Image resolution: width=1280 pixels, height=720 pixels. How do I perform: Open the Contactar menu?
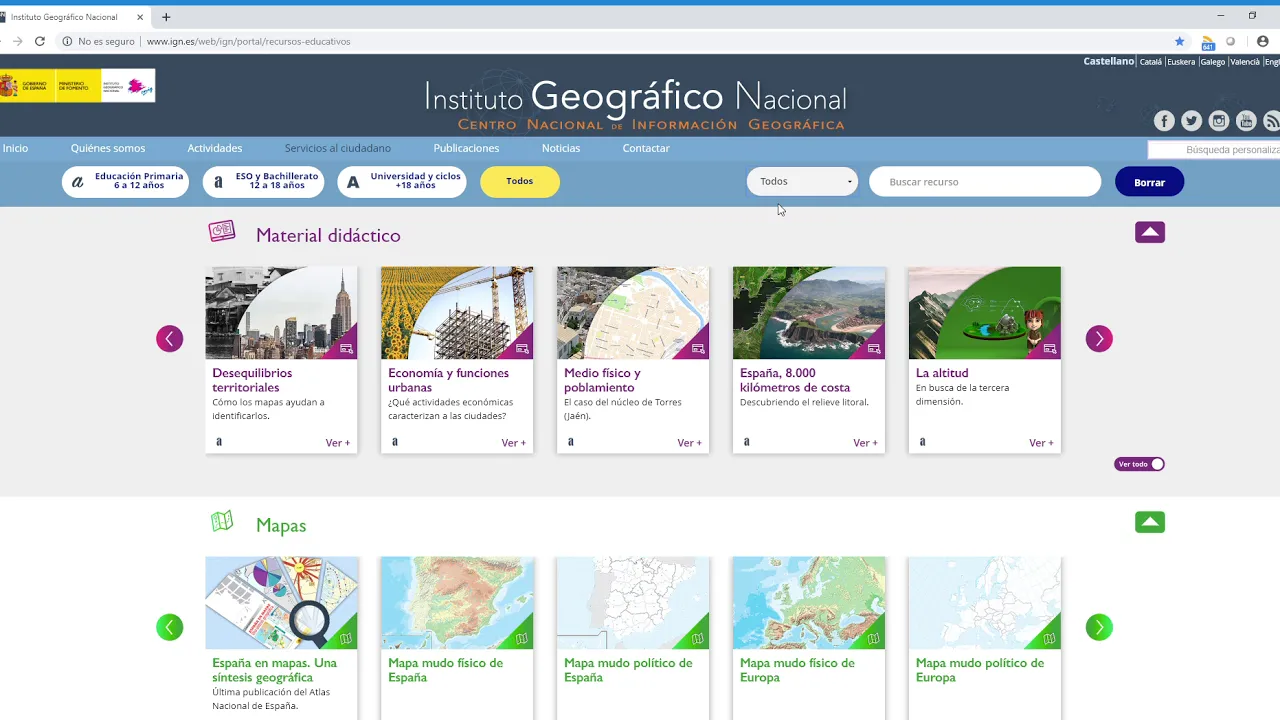pyautogui.click(x=646, y=148)
